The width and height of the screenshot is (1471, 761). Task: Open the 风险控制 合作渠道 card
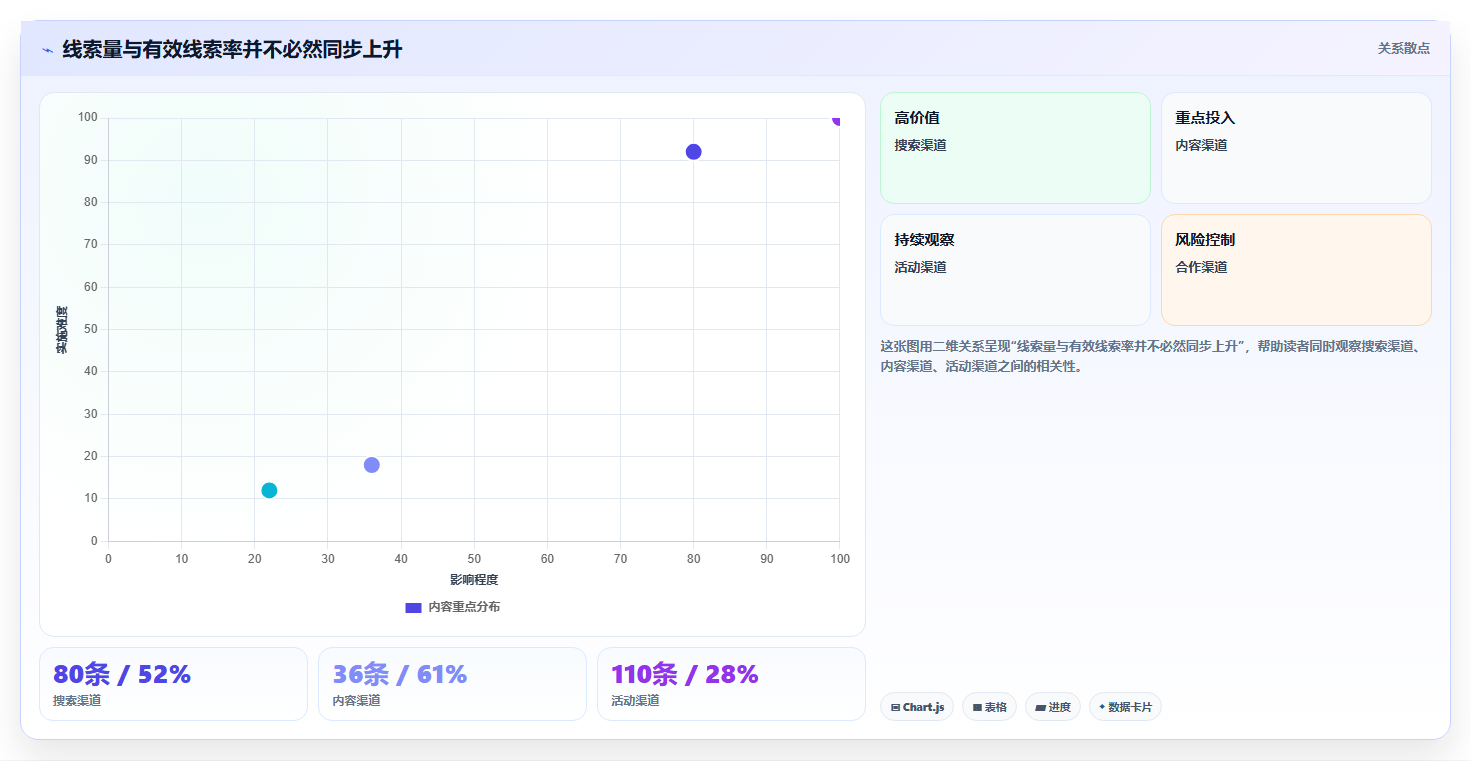click(x=1296, y=270)
